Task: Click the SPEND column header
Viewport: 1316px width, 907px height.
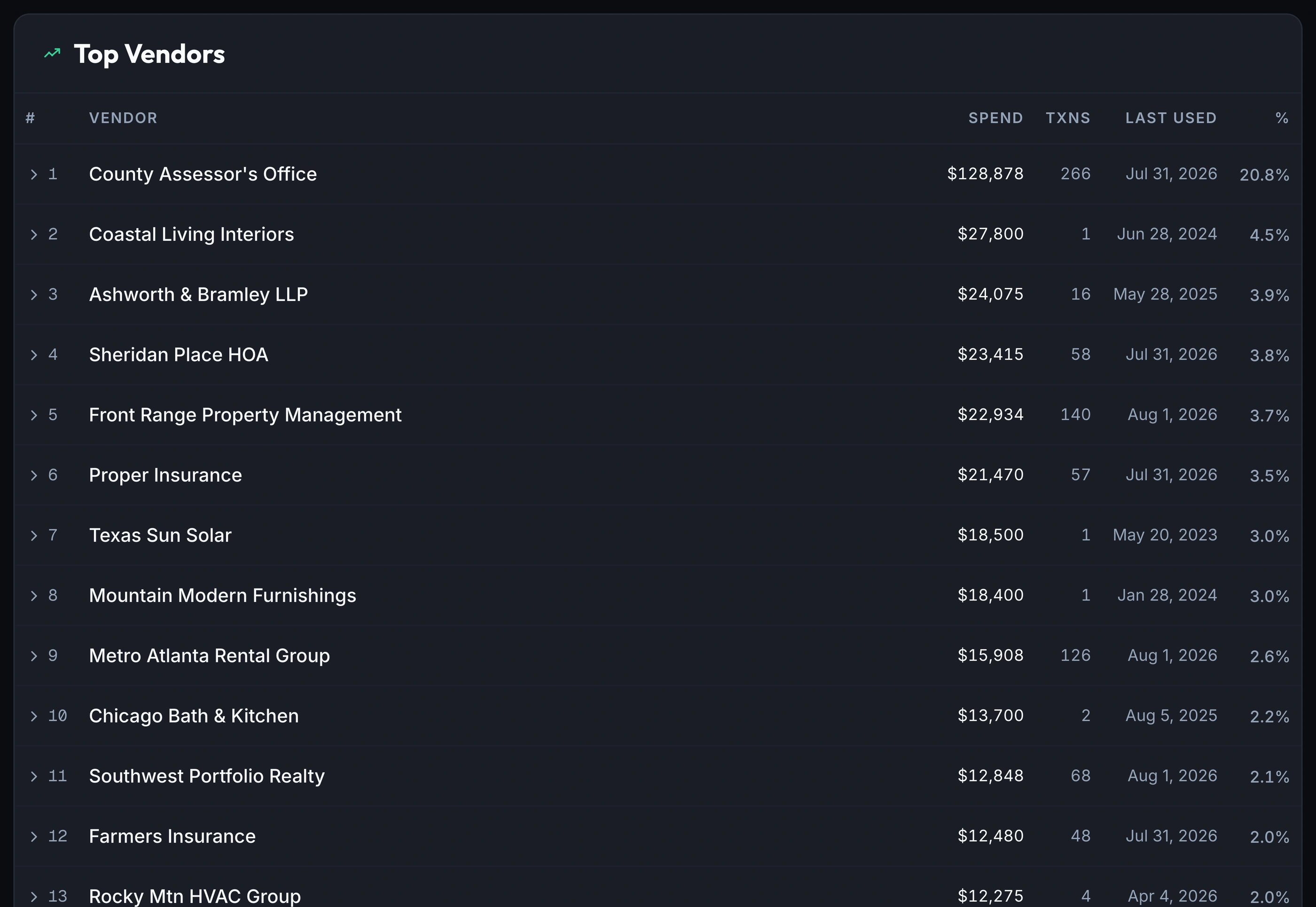Action: point(995,118)
